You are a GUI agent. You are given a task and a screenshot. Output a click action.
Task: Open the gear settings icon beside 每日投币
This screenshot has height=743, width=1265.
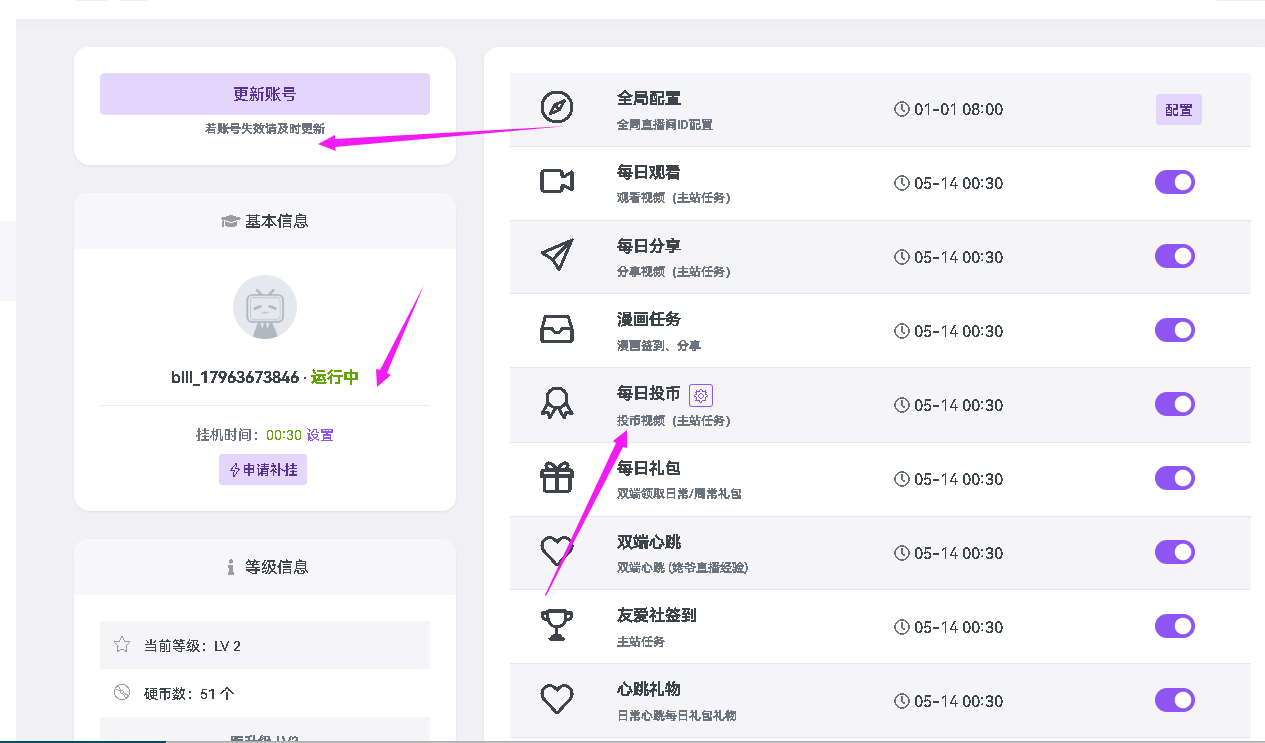pyautogui.click(x=701, y=395)
